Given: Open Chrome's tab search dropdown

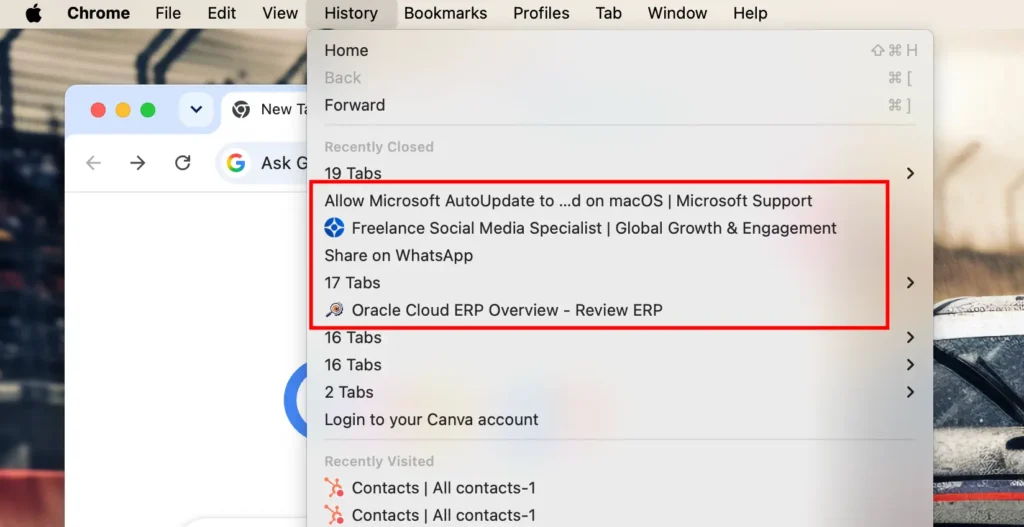Looking at the screenshot, I should 196,110.
